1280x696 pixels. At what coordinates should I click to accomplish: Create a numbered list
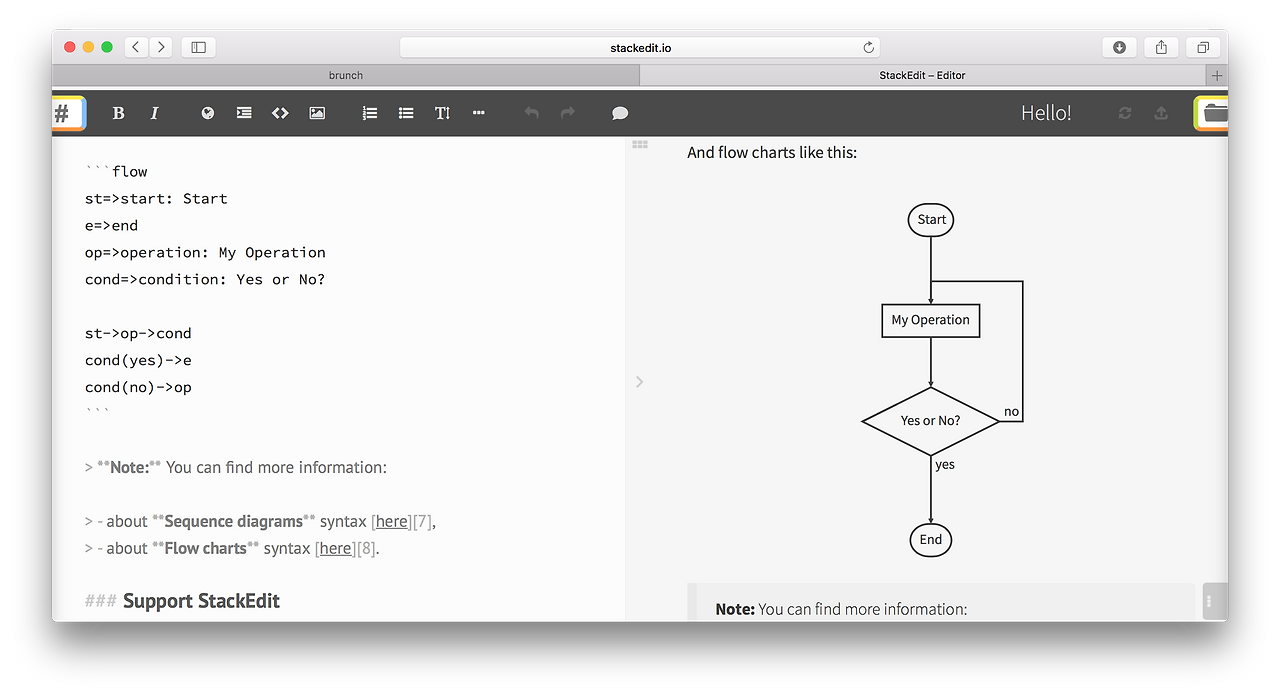(x=370, y=113)
